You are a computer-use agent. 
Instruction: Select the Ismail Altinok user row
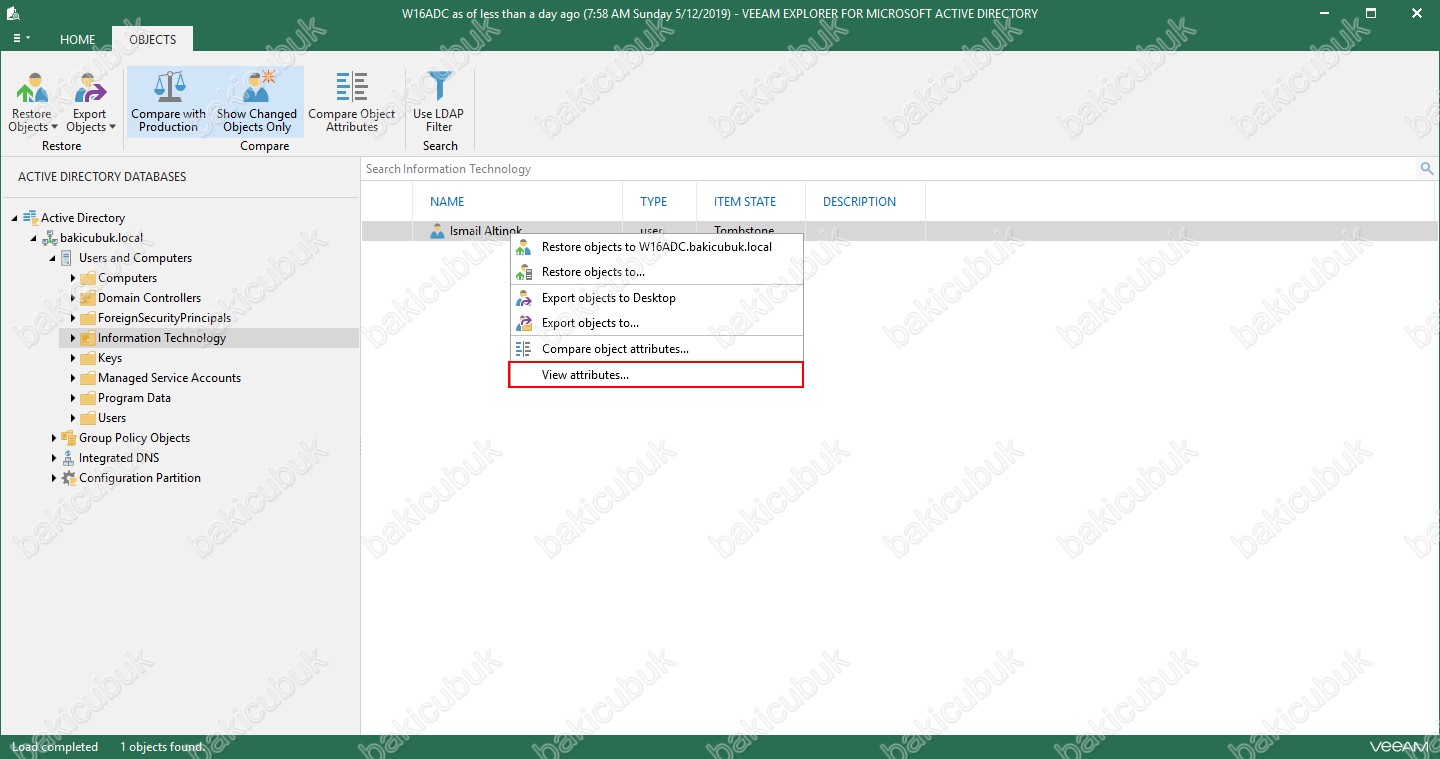(x=898, y=231)
